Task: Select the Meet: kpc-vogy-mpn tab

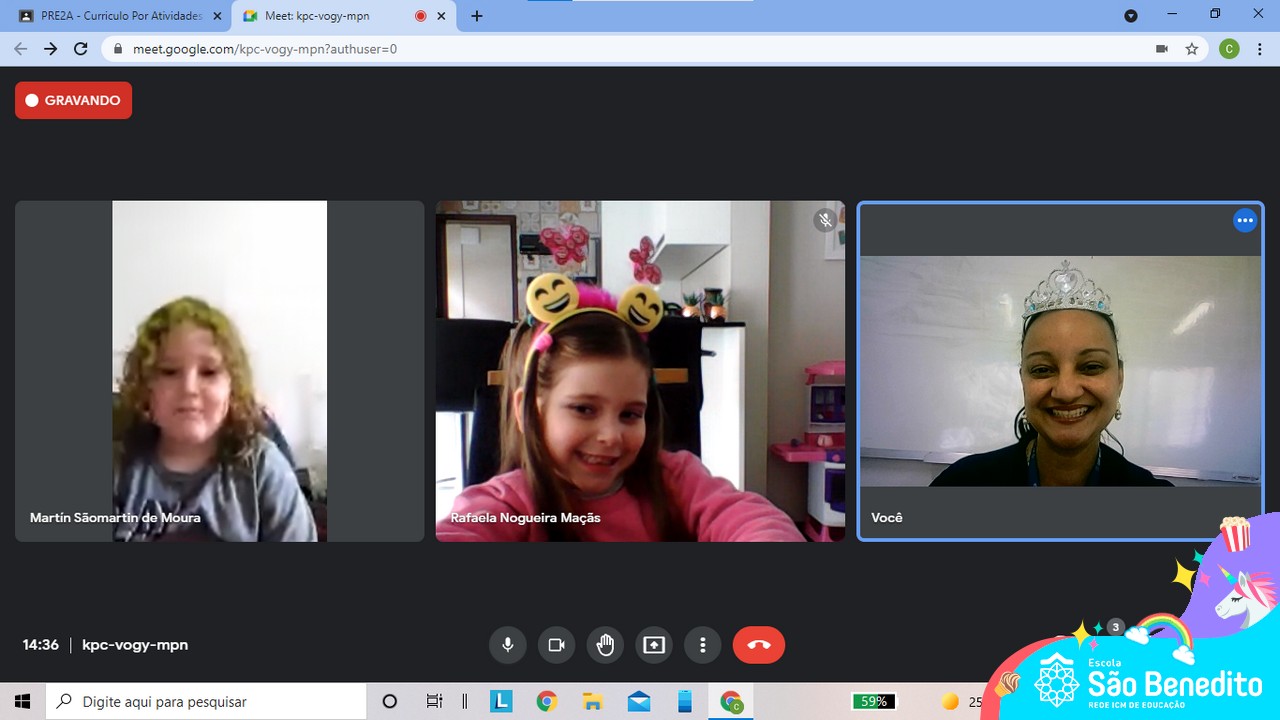Action: pyautogui.click(x=330, y=16)
